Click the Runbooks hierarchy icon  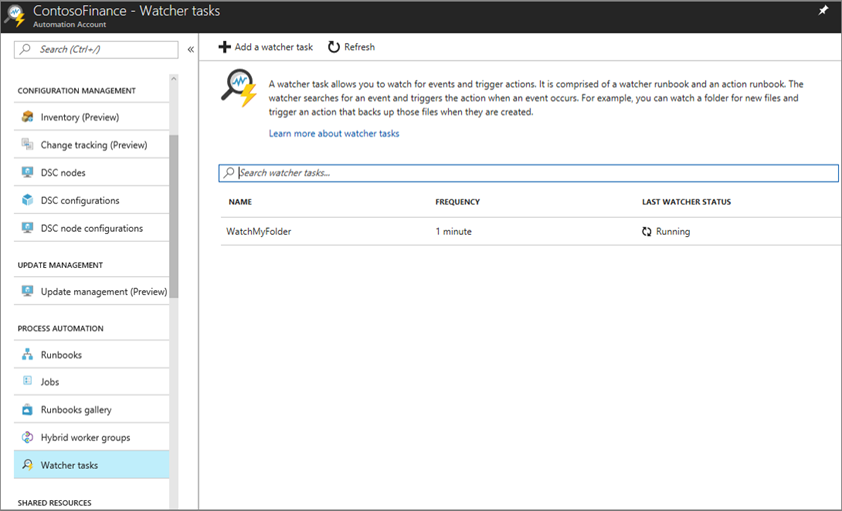click(27, 354)
